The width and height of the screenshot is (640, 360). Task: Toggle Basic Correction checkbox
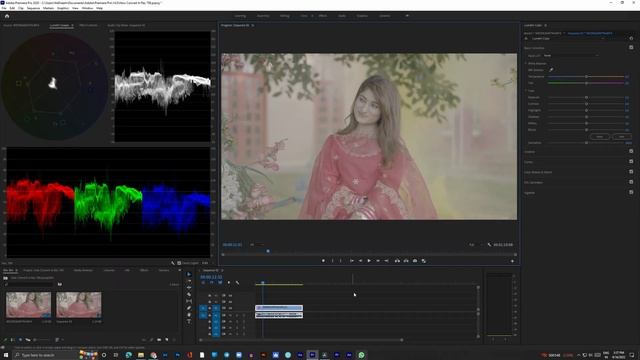pyautogui.click(x=631, y=48)
